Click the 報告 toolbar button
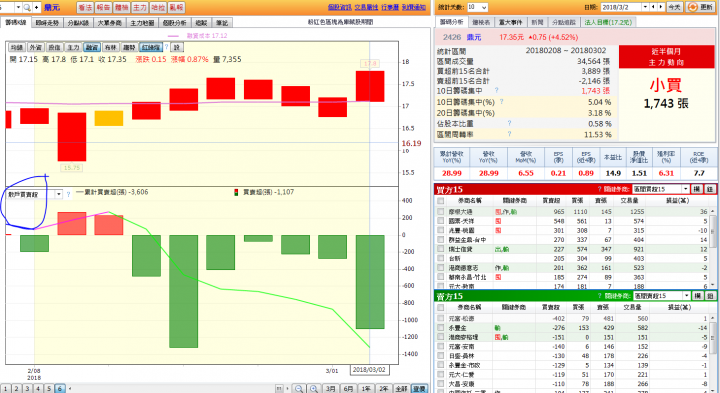 [103, 7]
